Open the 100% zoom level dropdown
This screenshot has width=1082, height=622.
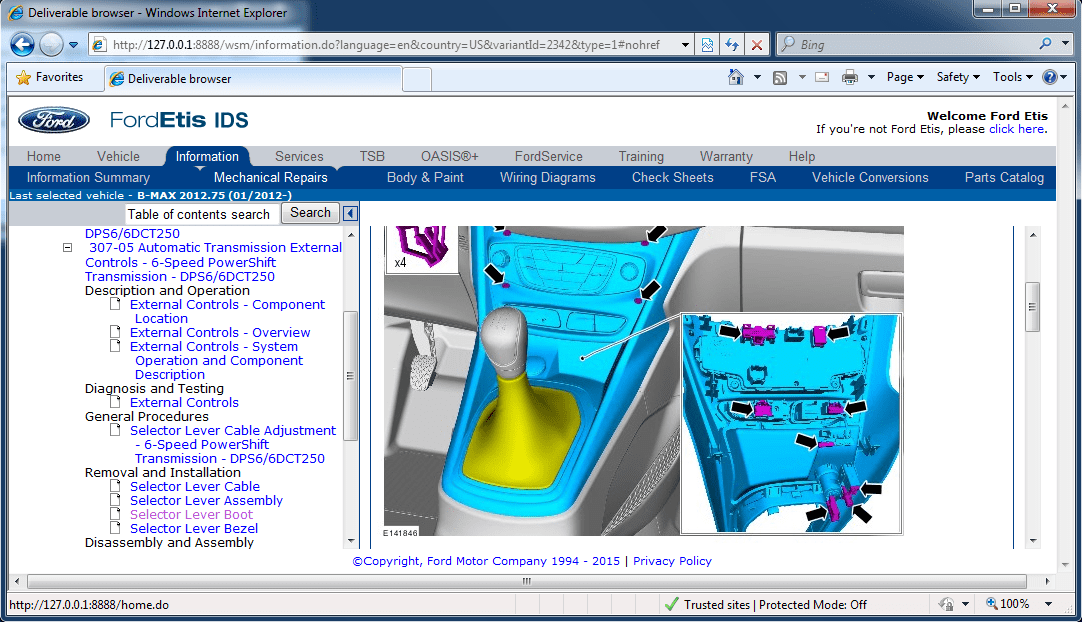coord(1048,604)
